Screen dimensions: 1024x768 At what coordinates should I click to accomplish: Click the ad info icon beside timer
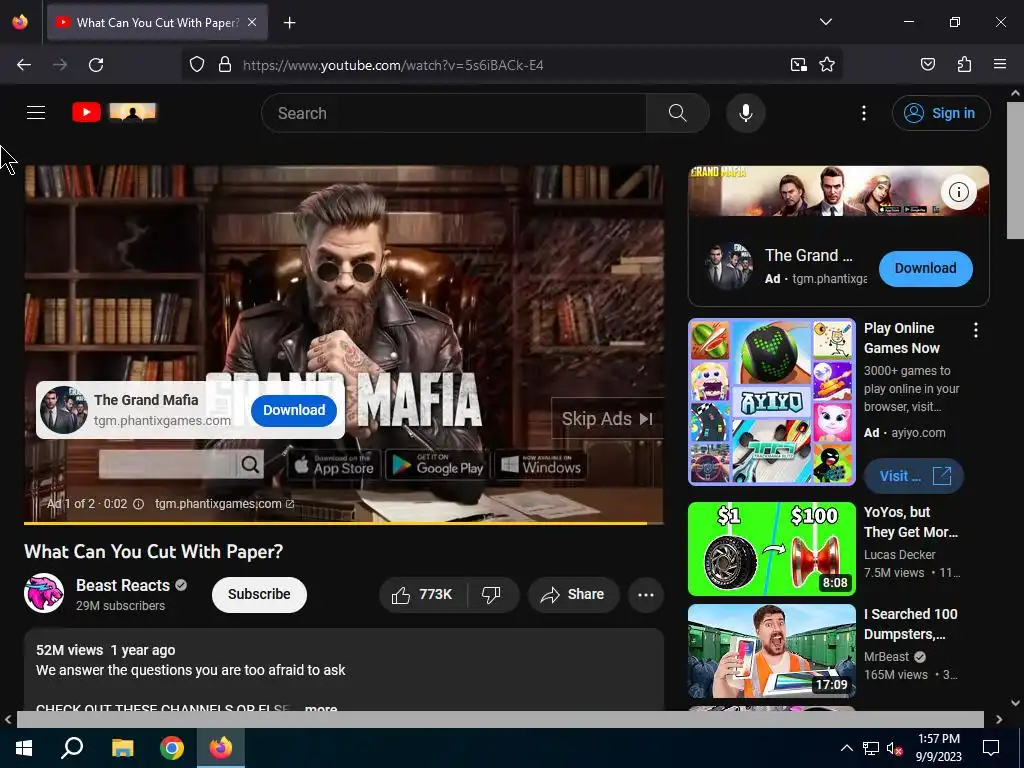coord(138,504)
